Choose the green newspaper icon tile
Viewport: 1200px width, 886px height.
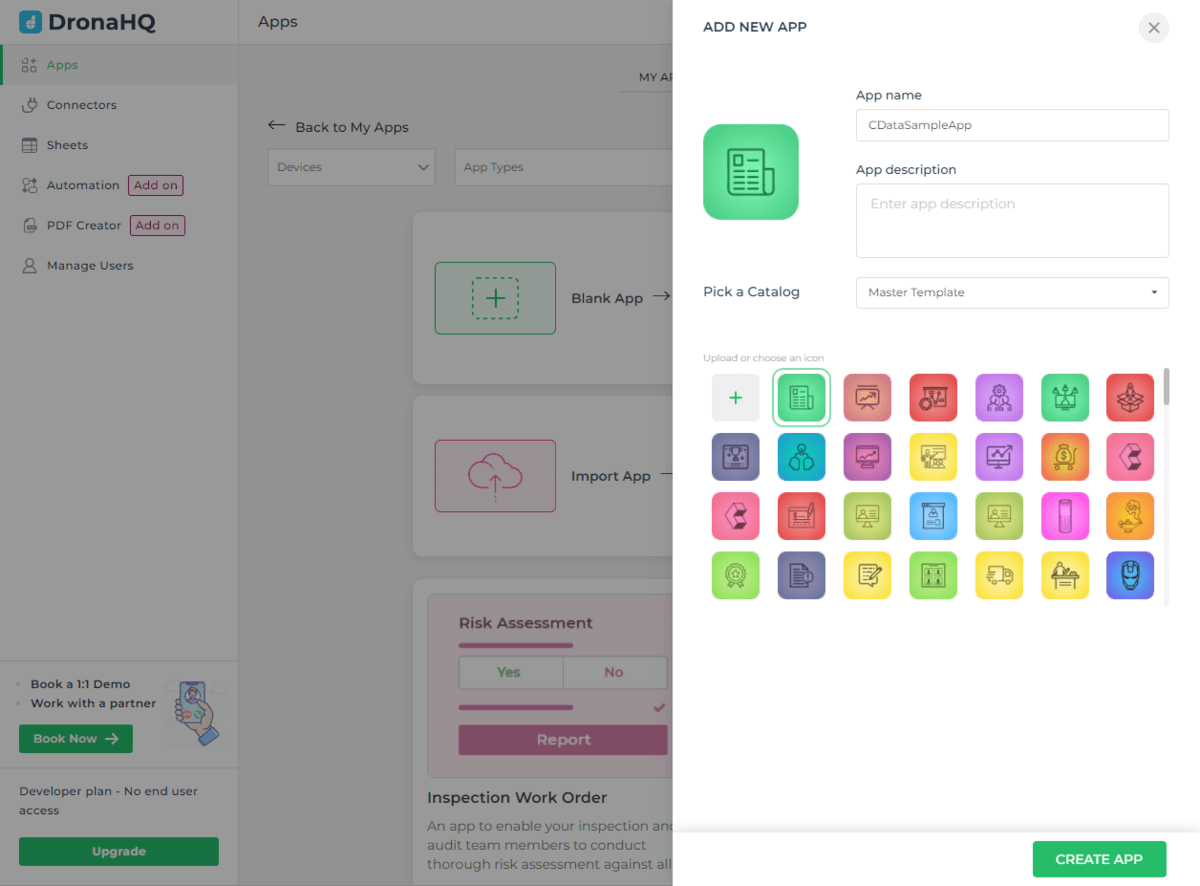click(x=801, y=397)
